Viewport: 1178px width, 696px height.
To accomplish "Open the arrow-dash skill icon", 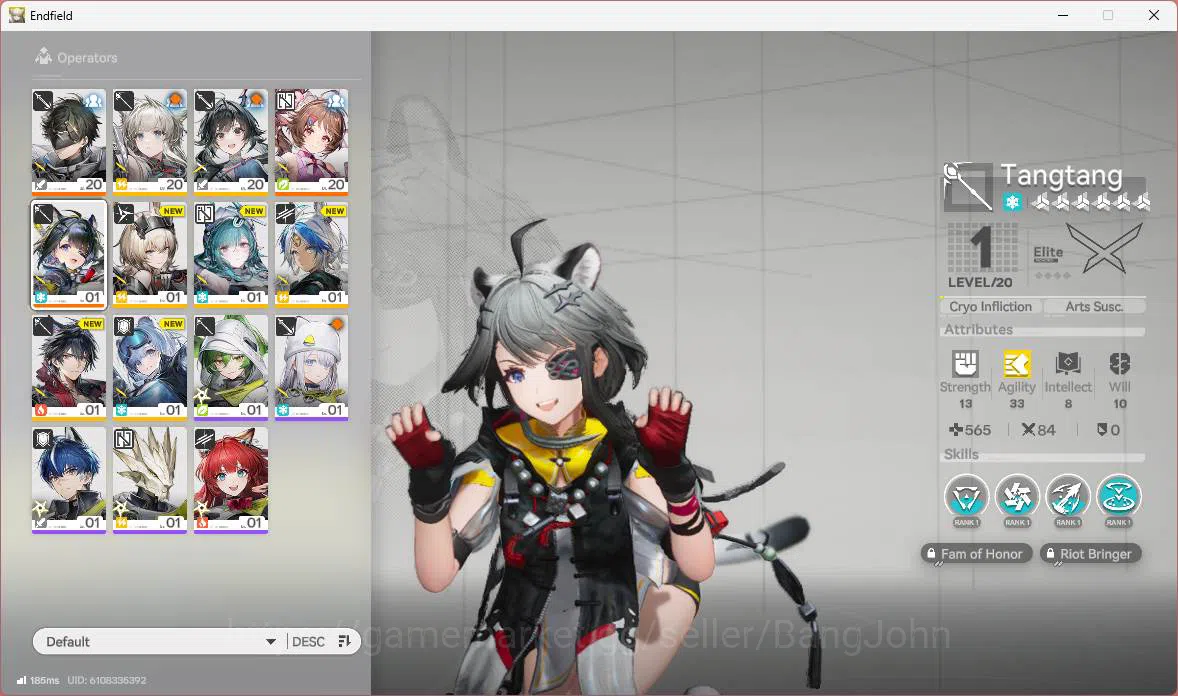I will coord(1068,496).
